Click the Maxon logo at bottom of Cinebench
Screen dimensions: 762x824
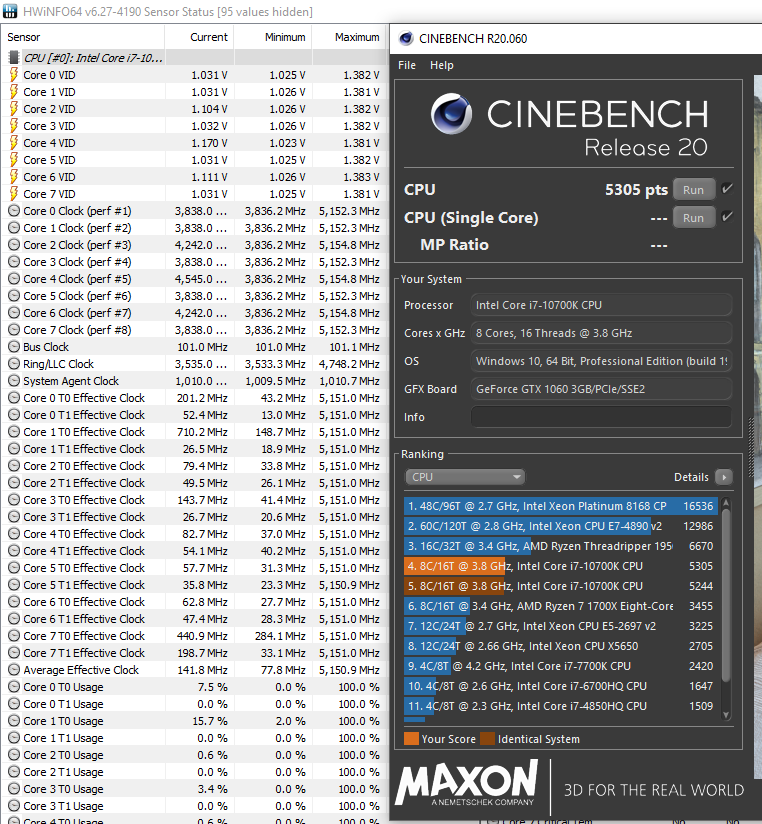coord(467,783)
